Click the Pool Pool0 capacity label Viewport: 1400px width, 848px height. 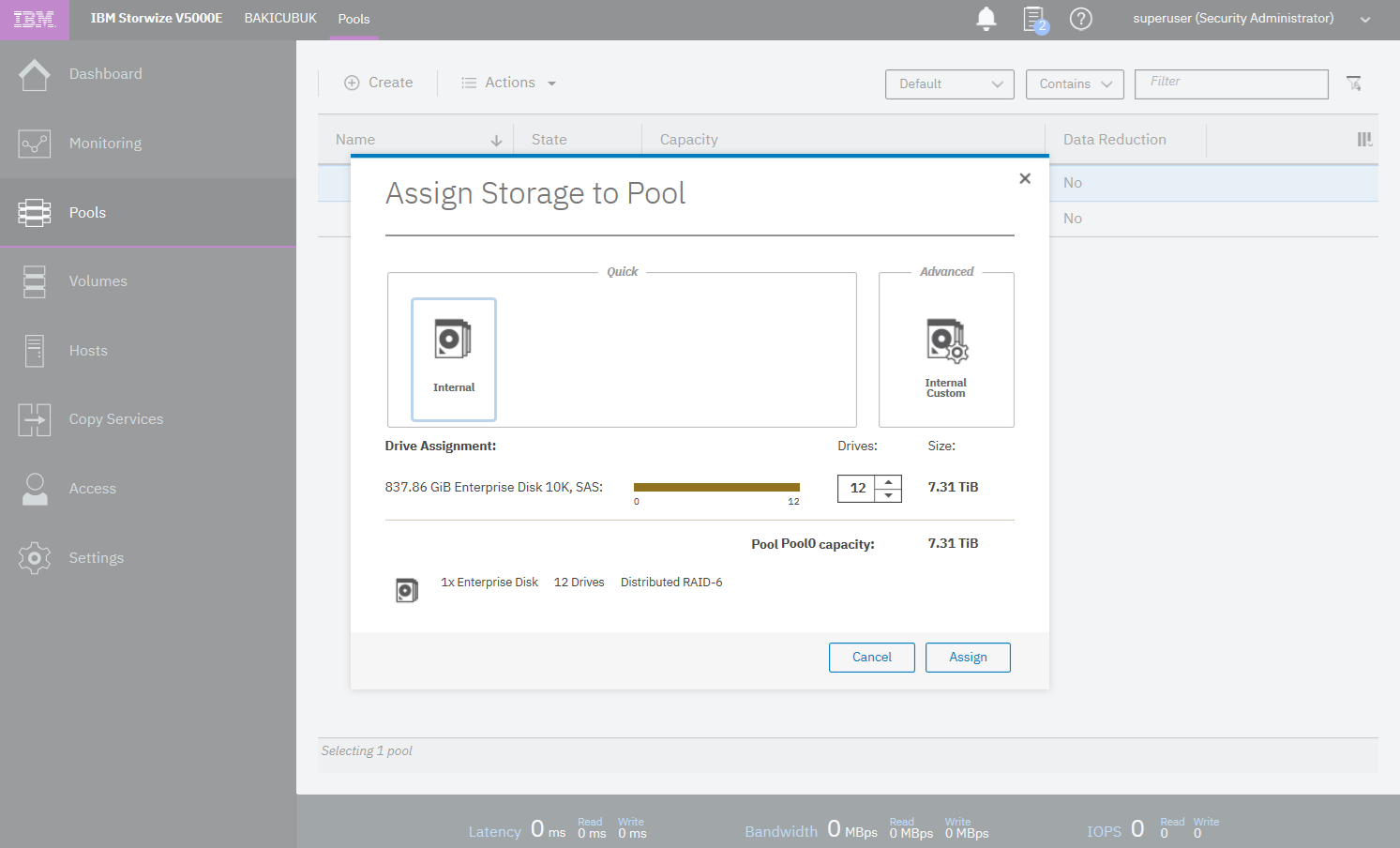pos(813,544)
